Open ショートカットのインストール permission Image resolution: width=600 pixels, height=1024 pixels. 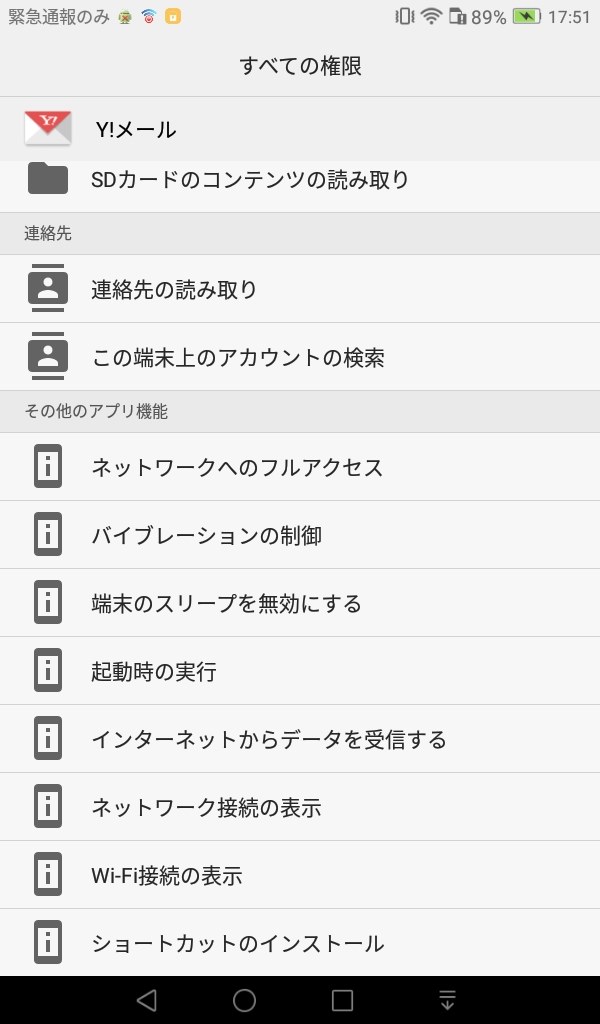coord(237,943)
